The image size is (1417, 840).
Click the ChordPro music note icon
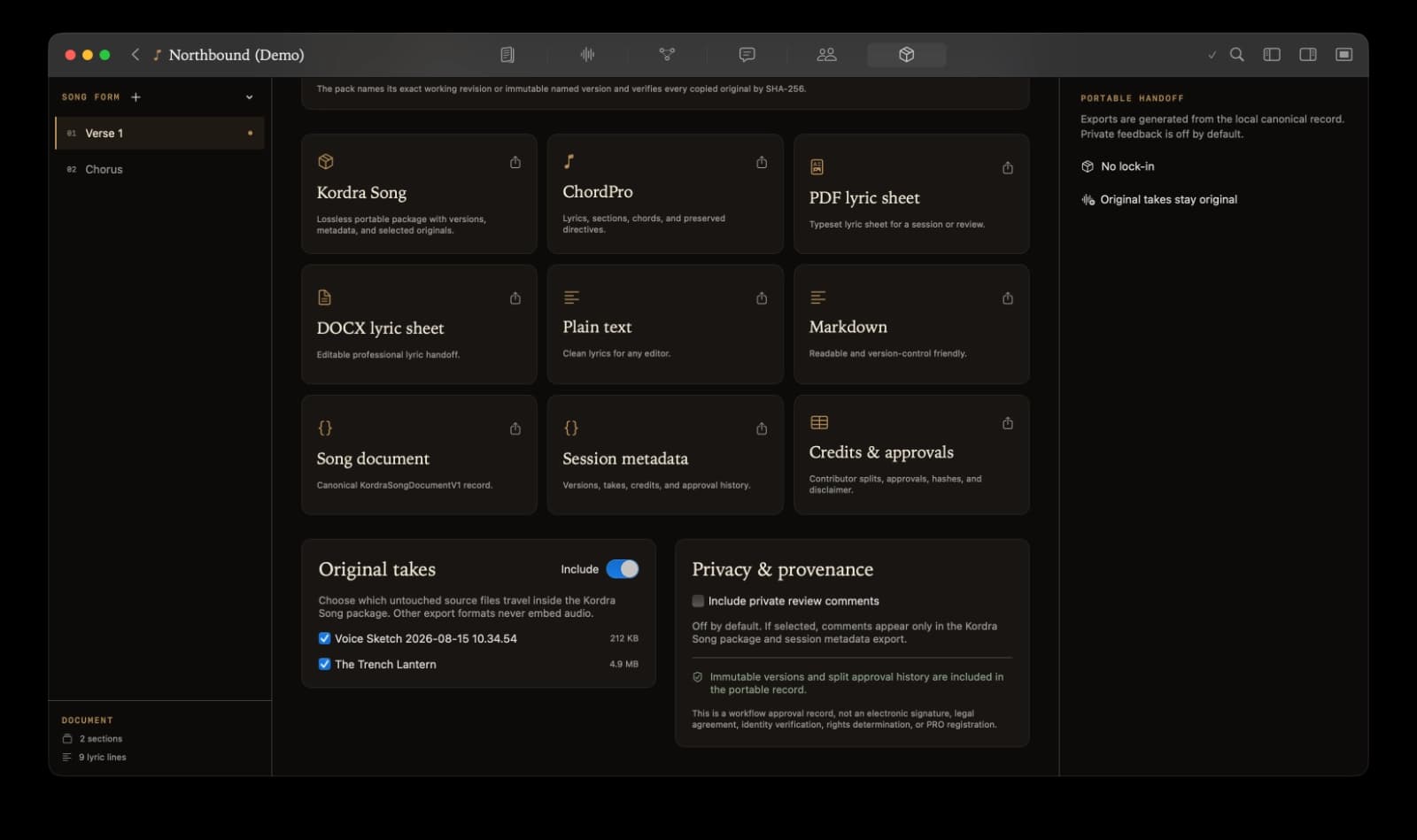click(569, 161)
